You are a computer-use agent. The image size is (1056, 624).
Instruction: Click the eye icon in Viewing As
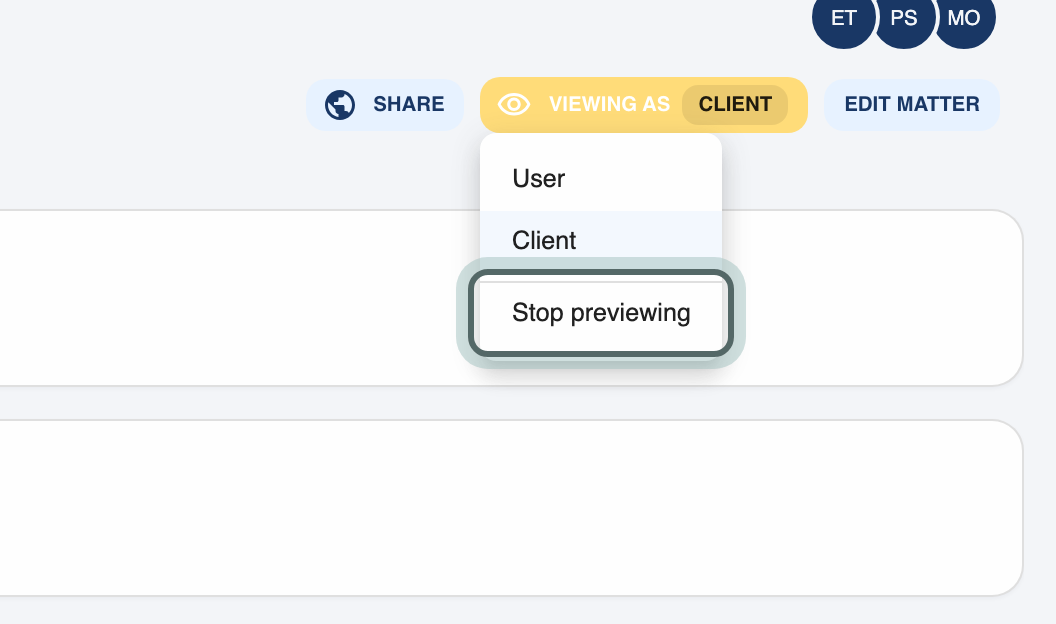click(514, 104)
